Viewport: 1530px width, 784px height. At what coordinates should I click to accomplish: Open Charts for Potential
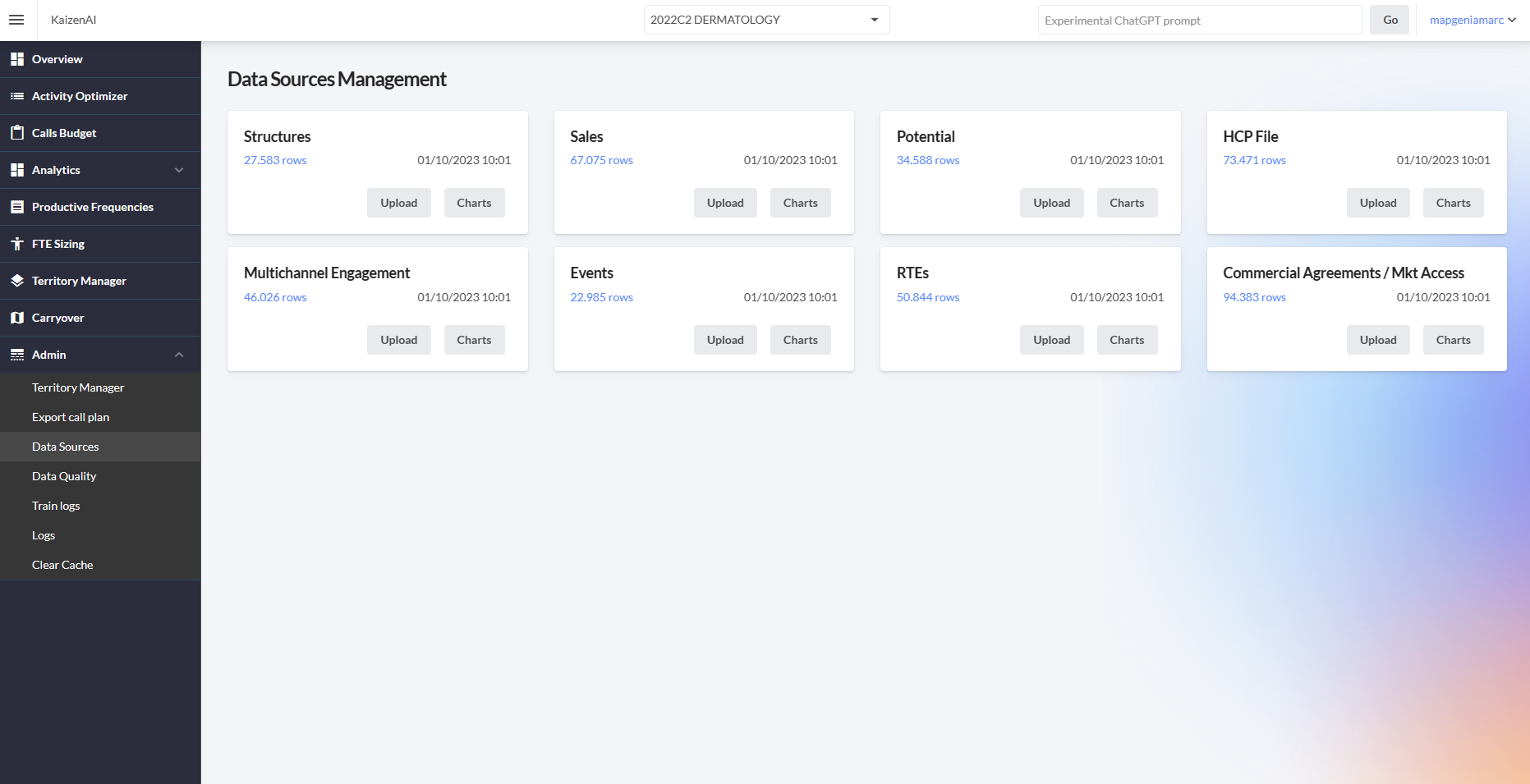tap(1127, 203)
